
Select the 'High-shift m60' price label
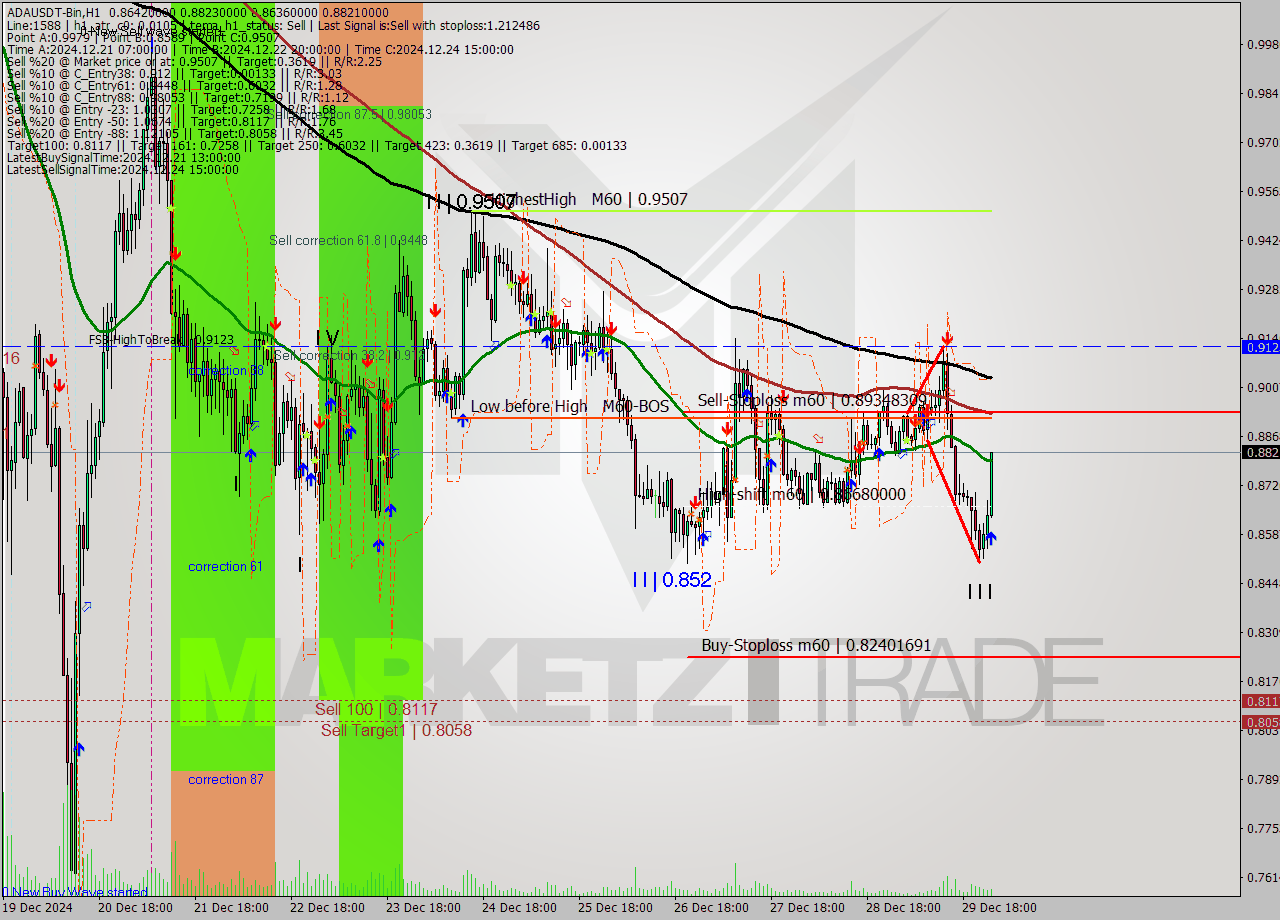(x=802, y=495)
